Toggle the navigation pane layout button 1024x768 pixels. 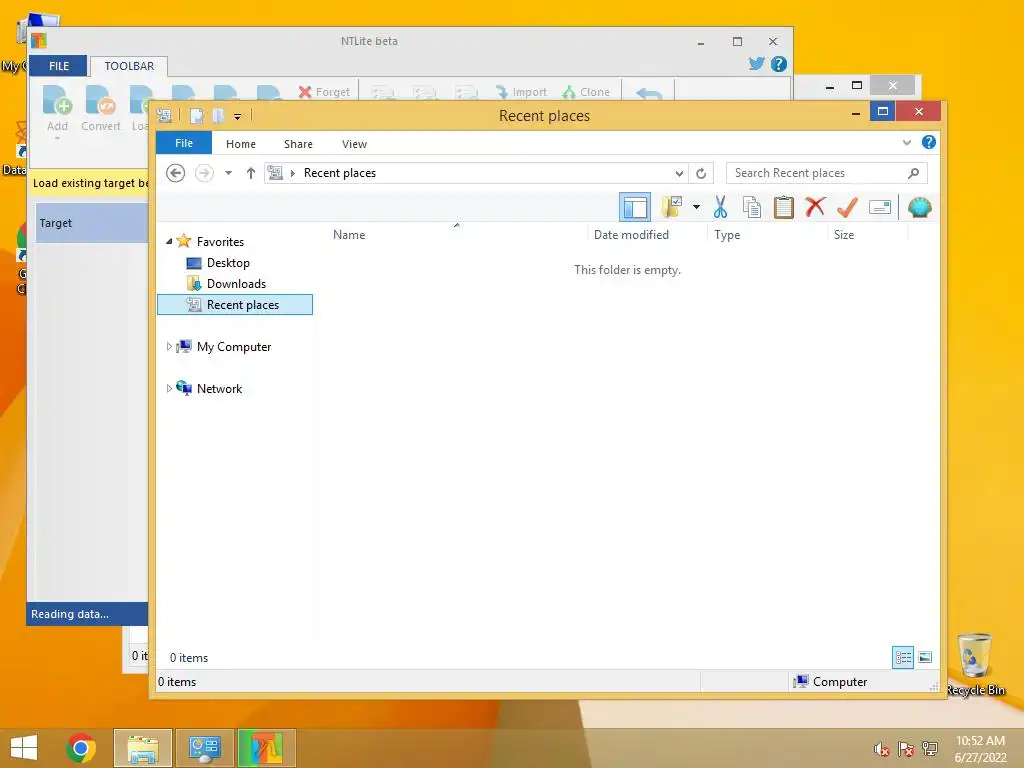634,208
